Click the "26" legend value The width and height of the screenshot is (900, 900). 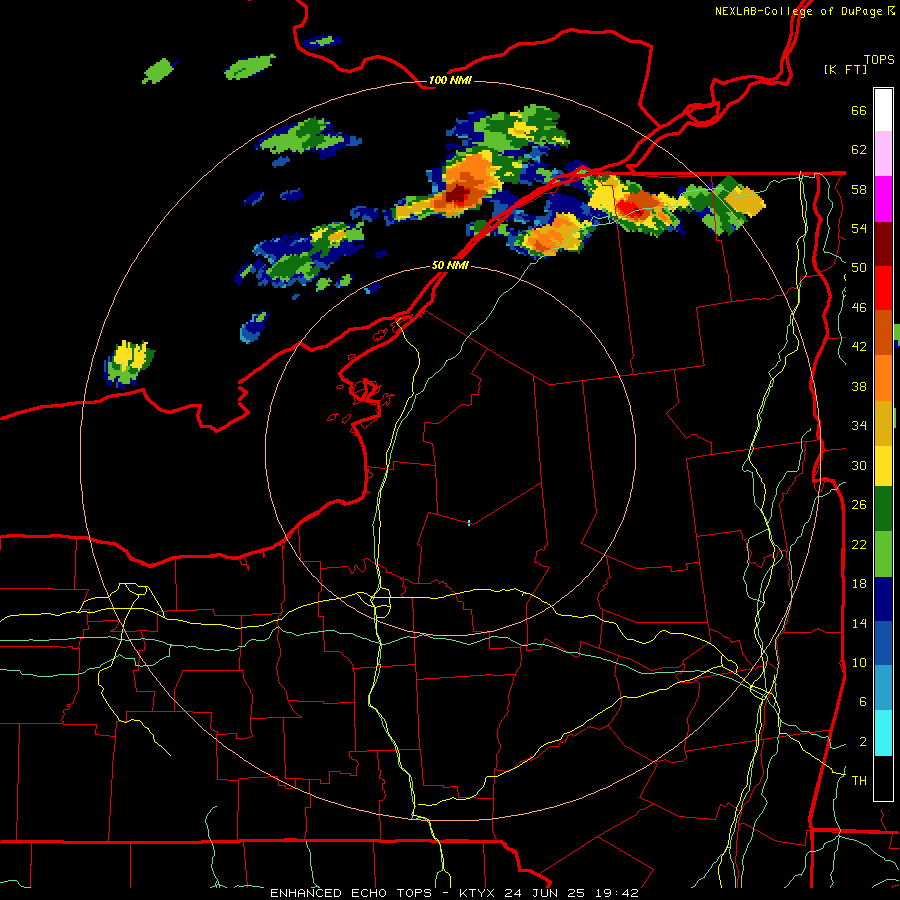(x=859, y=505)
